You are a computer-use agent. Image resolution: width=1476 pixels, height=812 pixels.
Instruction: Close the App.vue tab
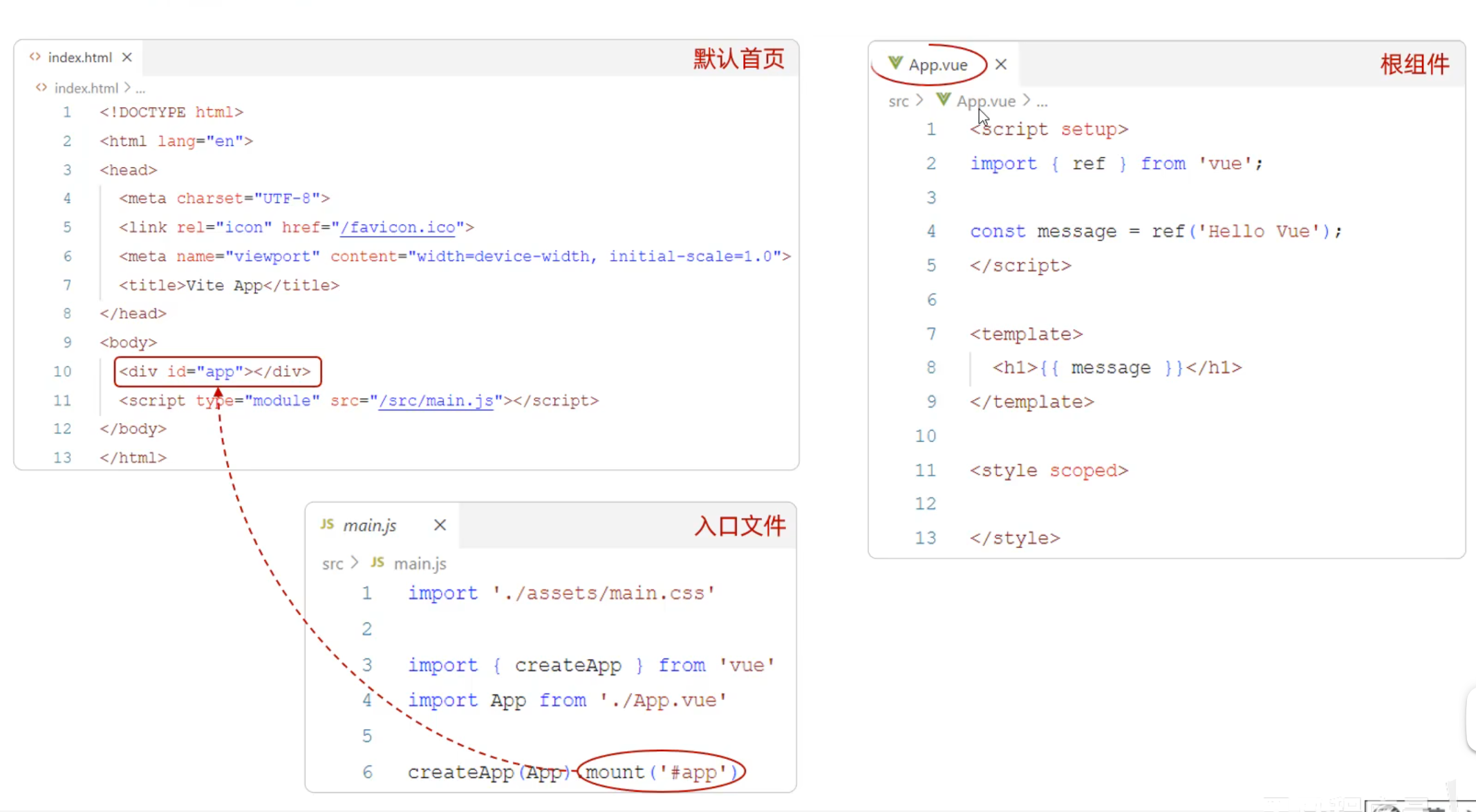click(1001, 64)
